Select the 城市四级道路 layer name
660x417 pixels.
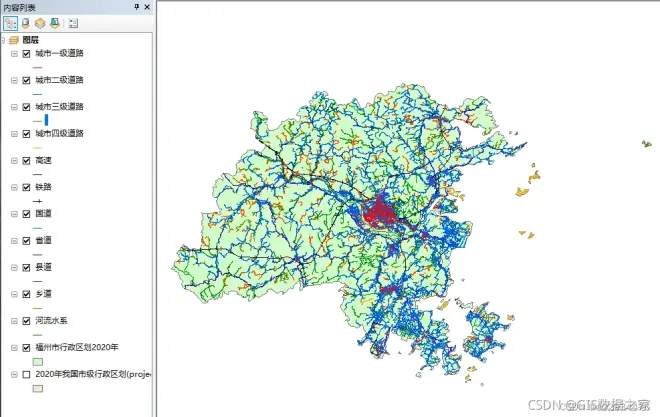pyautogui.click(x=59, y=133)
